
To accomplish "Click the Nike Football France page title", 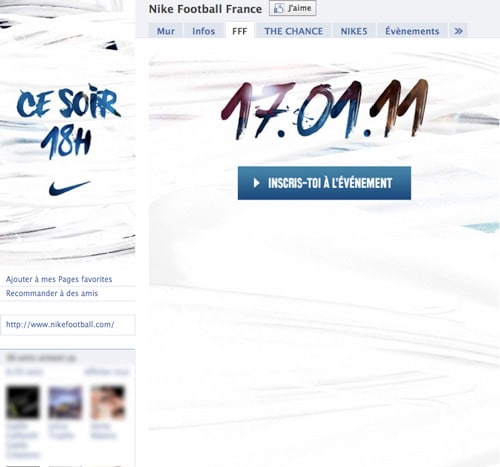I will click(205, 9).
